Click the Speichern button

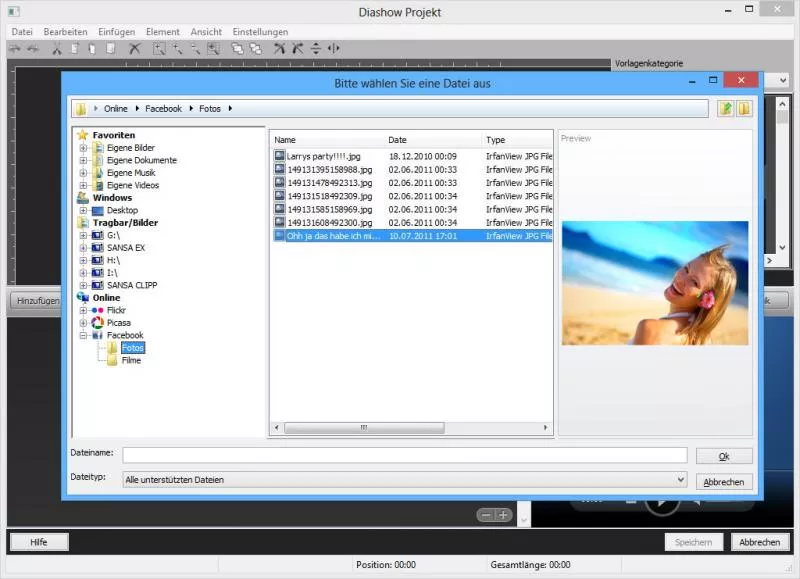[694, 542]
